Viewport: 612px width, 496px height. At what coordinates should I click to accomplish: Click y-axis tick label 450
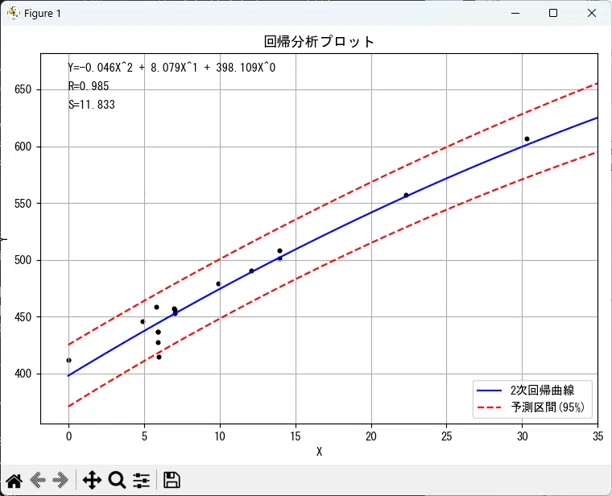click(x=23, y=317)
